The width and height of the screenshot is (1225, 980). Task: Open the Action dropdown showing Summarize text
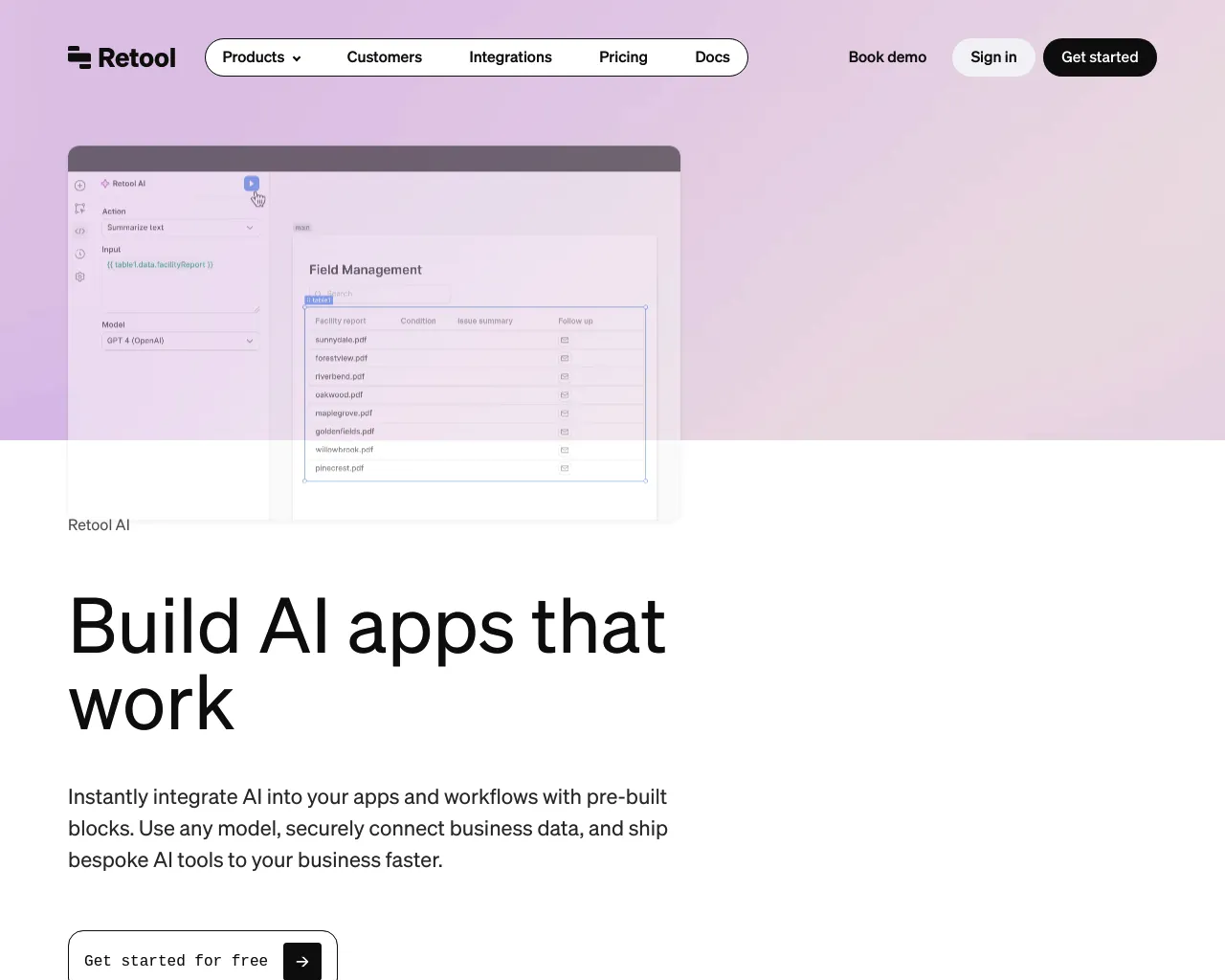[181, 228]
